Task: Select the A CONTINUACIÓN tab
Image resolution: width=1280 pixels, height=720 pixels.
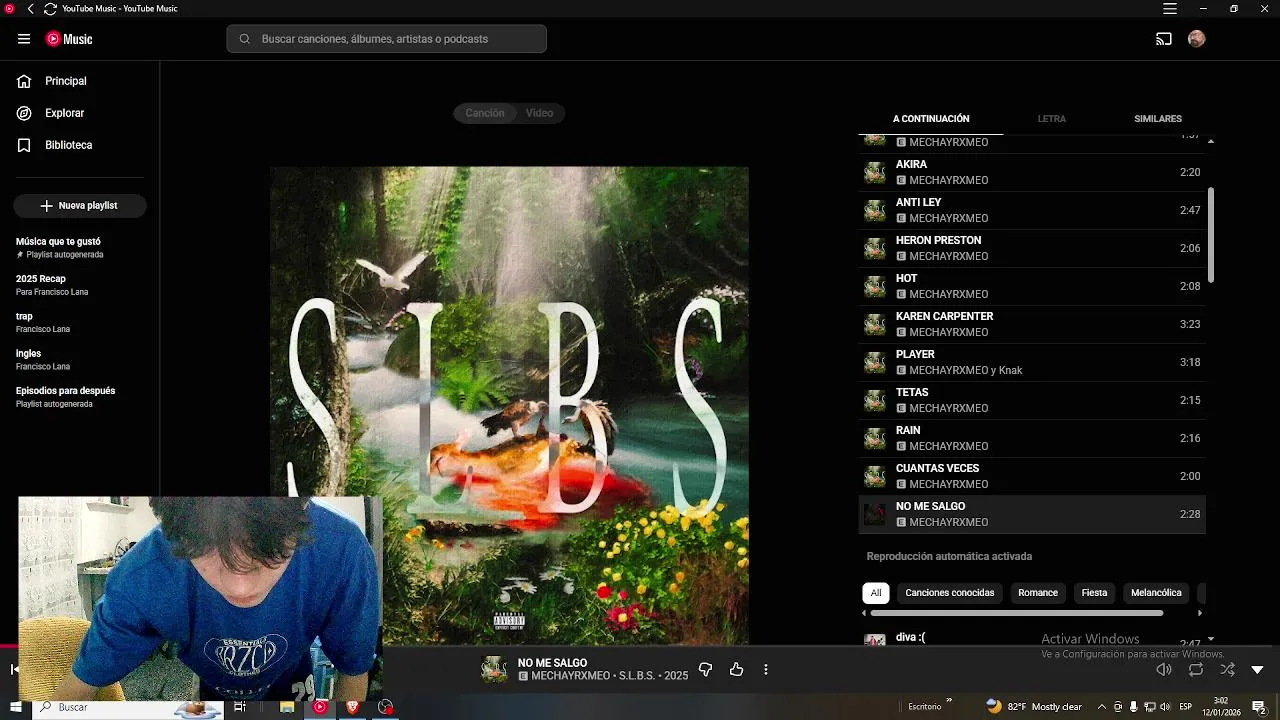Action: [x=931, y=118]
